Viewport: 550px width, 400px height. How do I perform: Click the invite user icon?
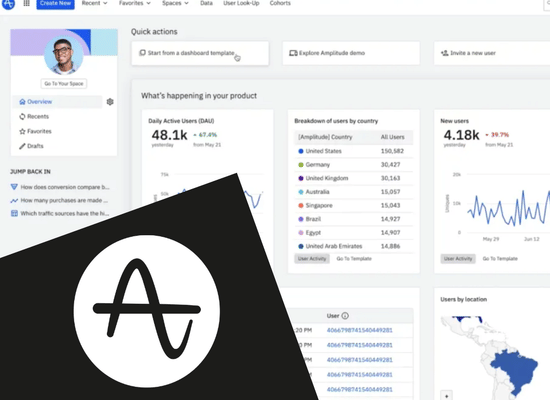tap(444, 53)
